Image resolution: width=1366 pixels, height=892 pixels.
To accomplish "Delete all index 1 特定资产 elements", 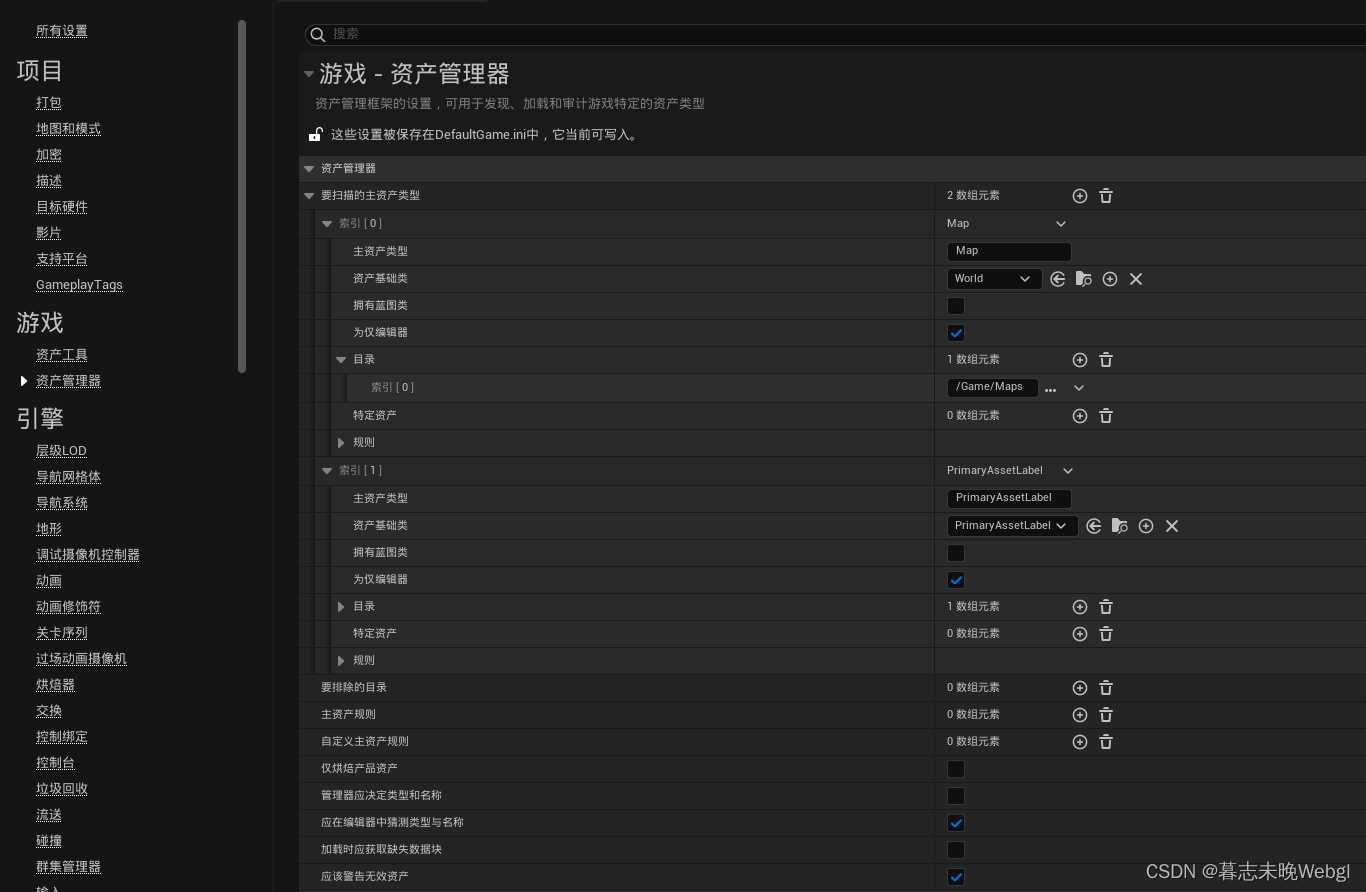I will pos(1106,634).
